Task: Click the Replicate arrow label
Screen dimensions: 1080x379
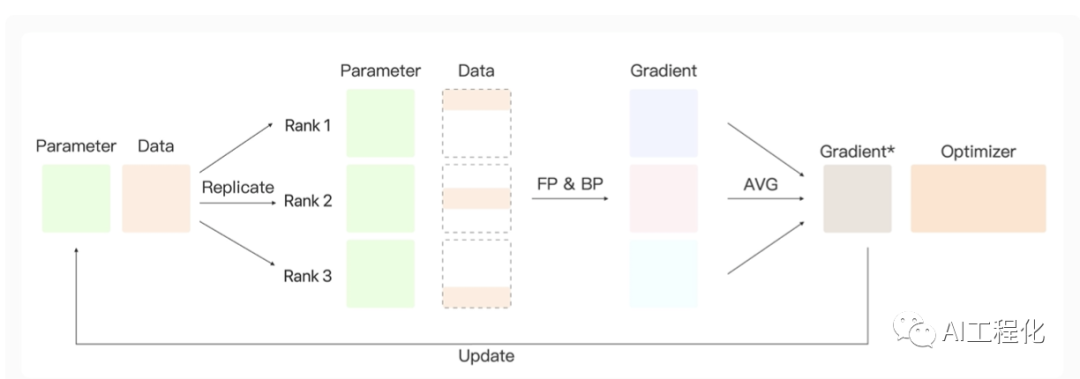Action: 238,187
